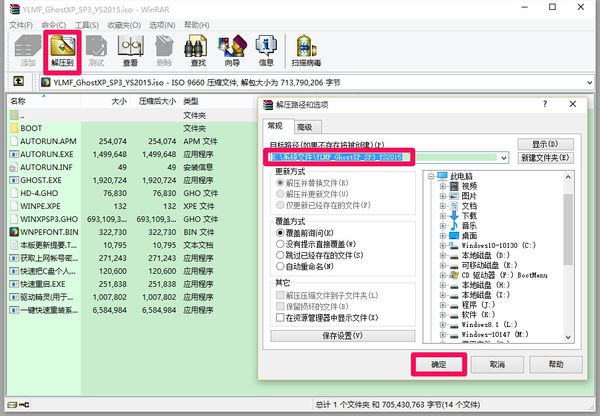Click the 快速重启.EXE file icon
The height and width of the screenshot is (416, 600).
(x=14, y=284)
